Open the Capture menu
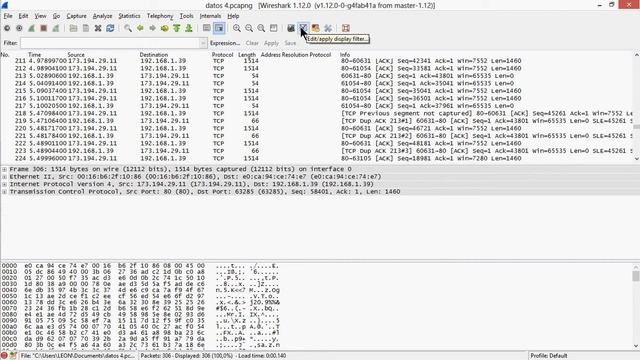Screen dimensions: 640x360 (x=76, y=16)
